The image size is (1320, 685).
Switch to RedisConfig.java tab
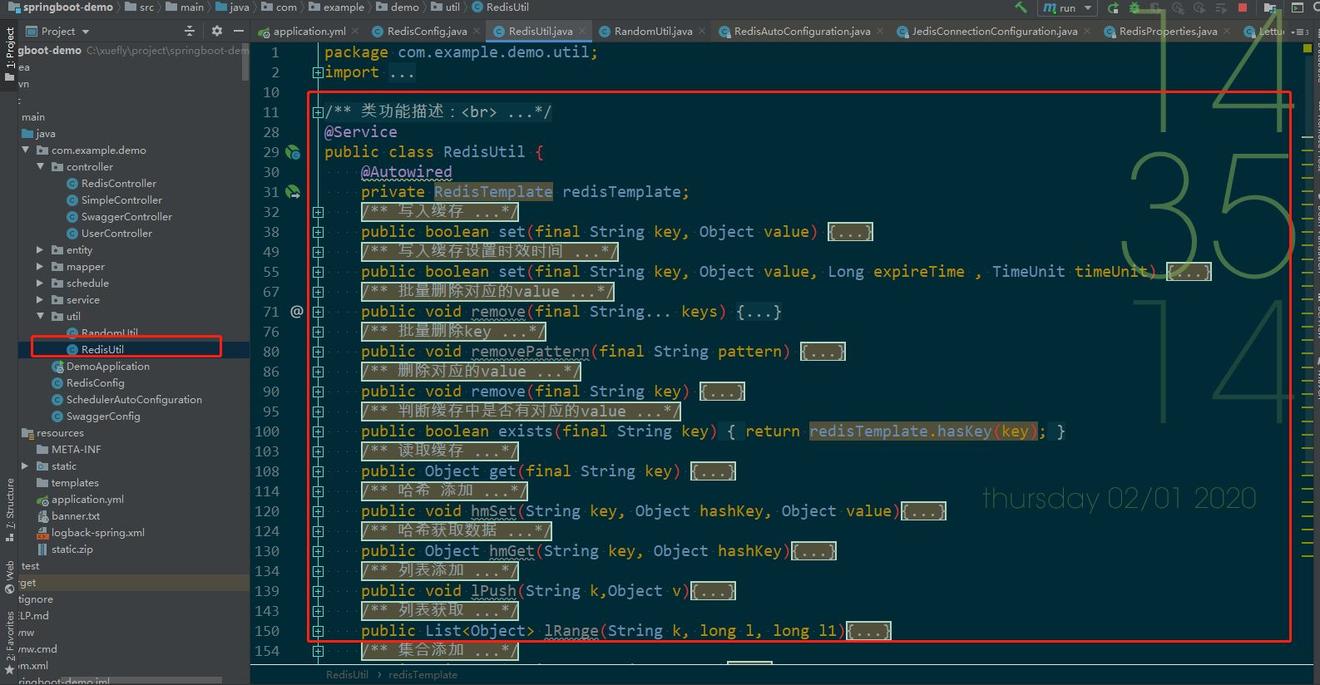(427, 31)
